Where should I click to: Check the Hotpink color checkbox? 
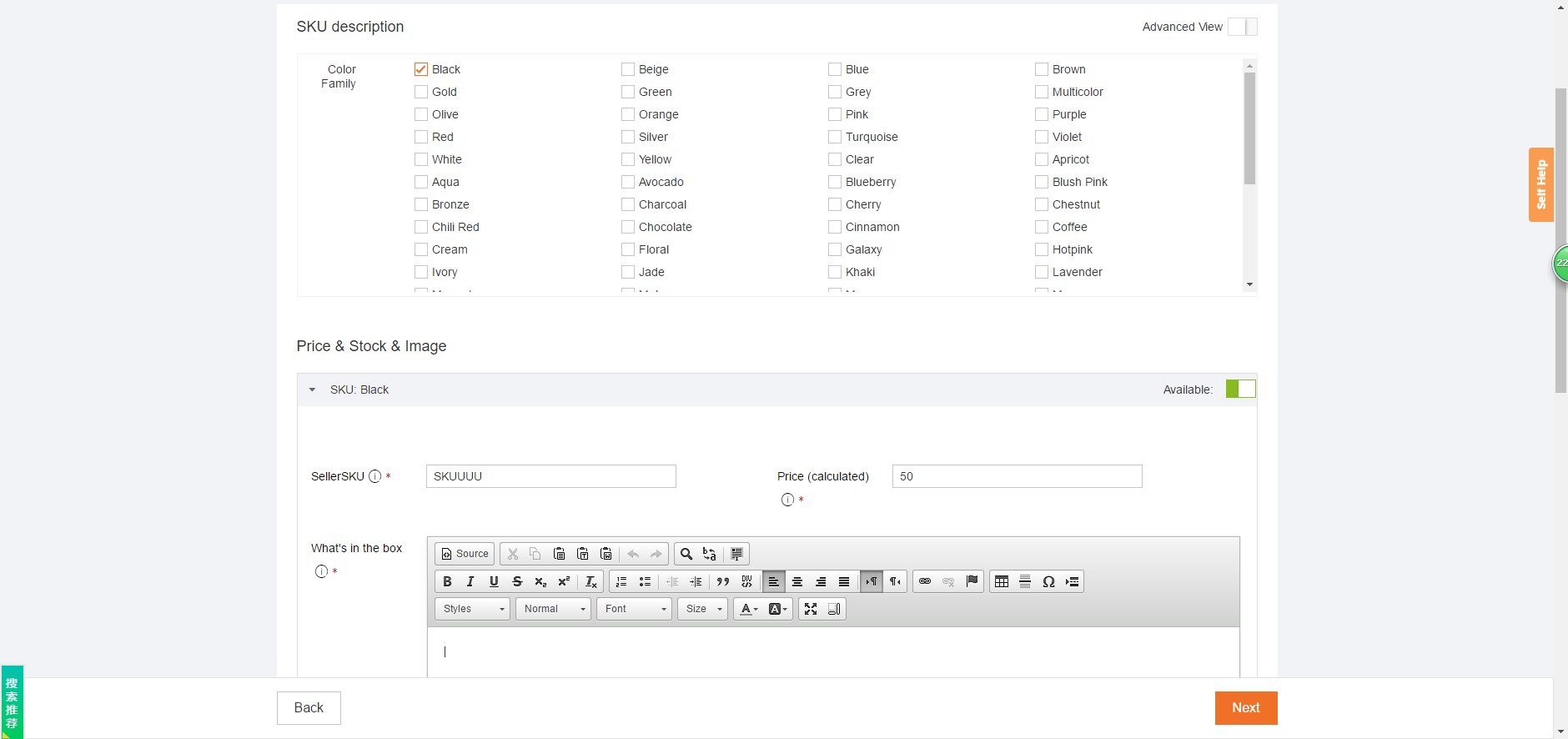[x=1042, y=249]
